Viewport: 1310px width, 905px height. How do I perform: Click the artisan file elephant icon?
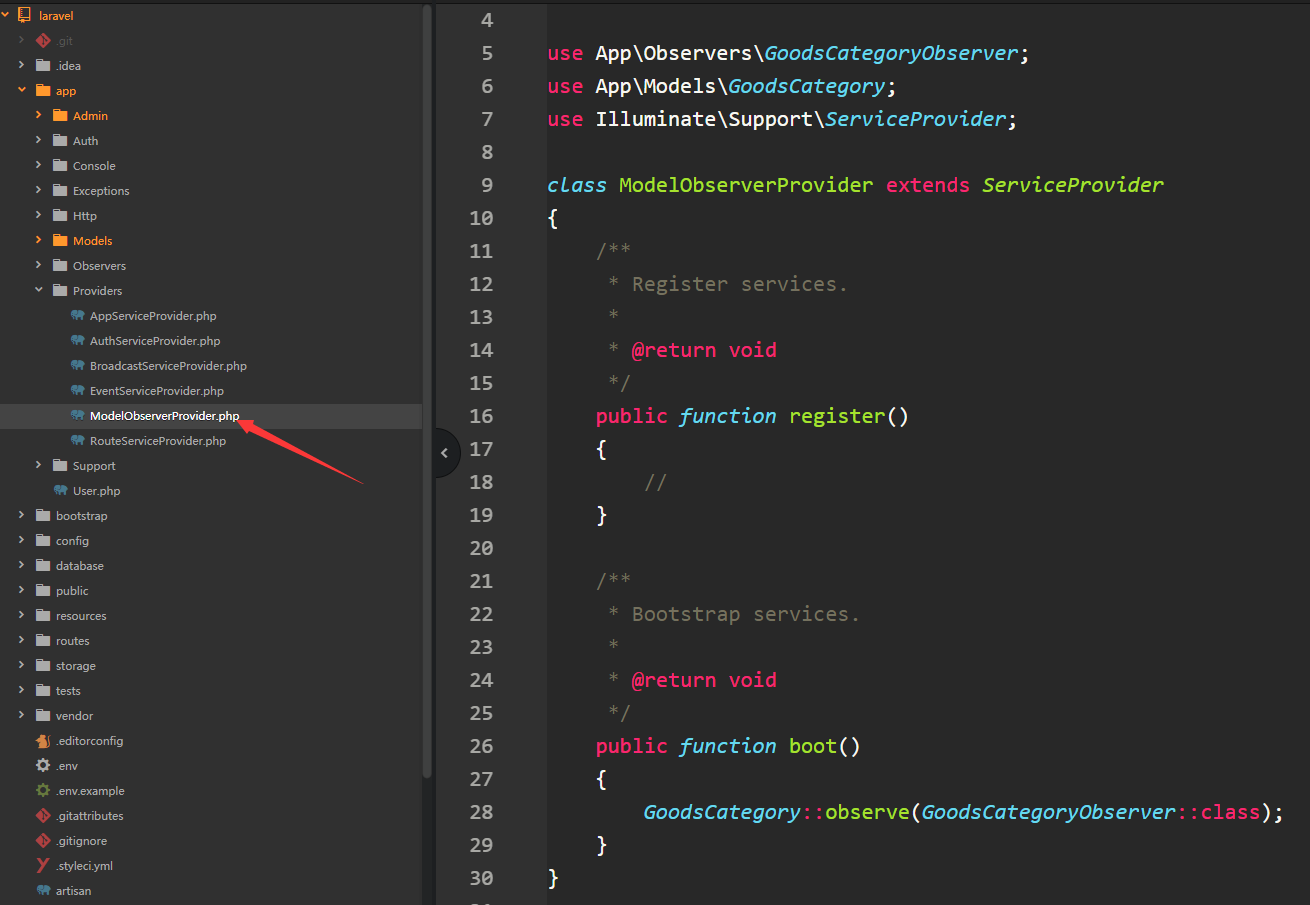pos(42,891)
